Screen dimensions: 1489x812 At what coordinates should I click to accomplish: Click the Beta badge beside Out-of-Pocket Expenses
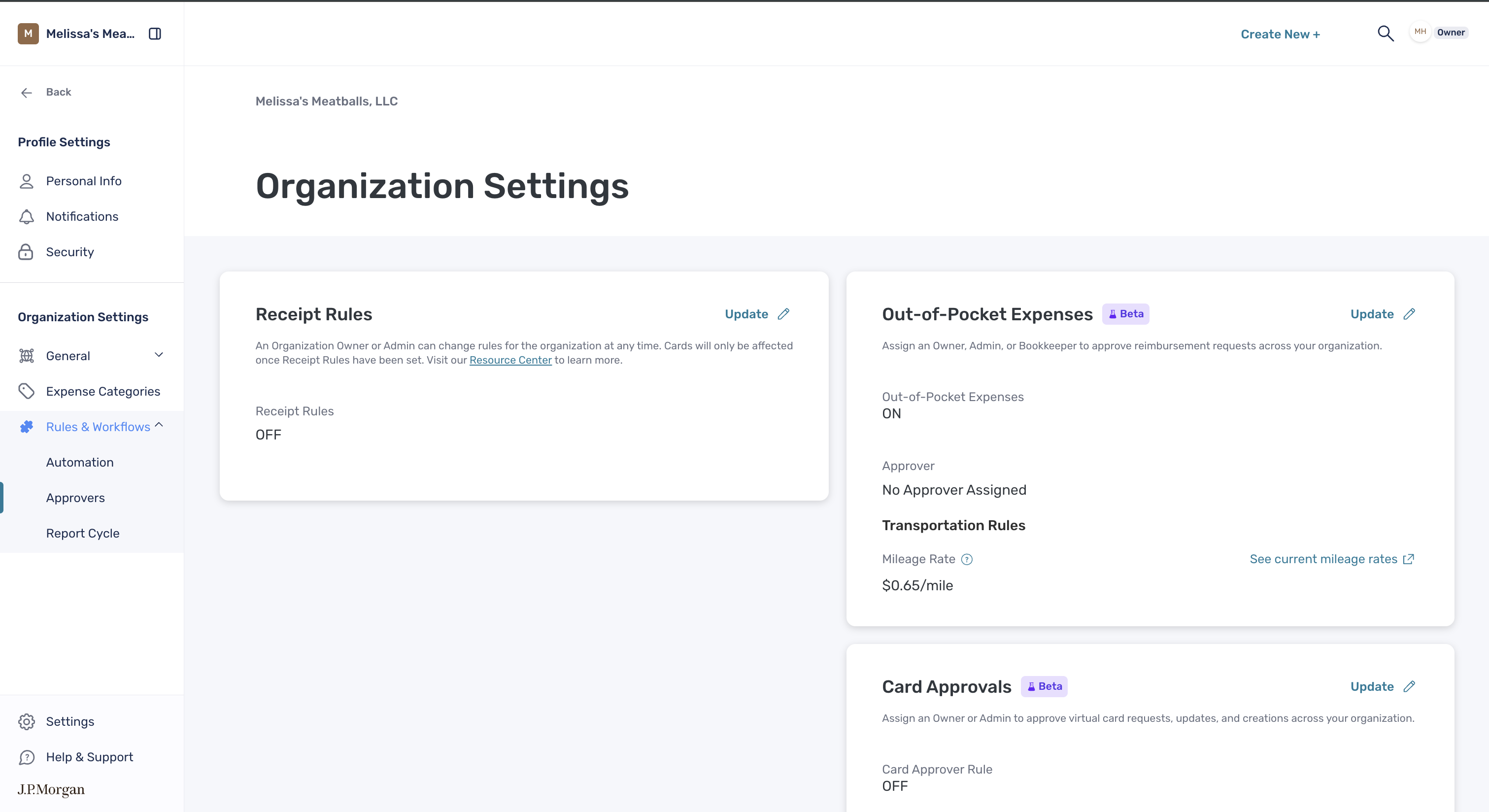(x=1125, y=314)
